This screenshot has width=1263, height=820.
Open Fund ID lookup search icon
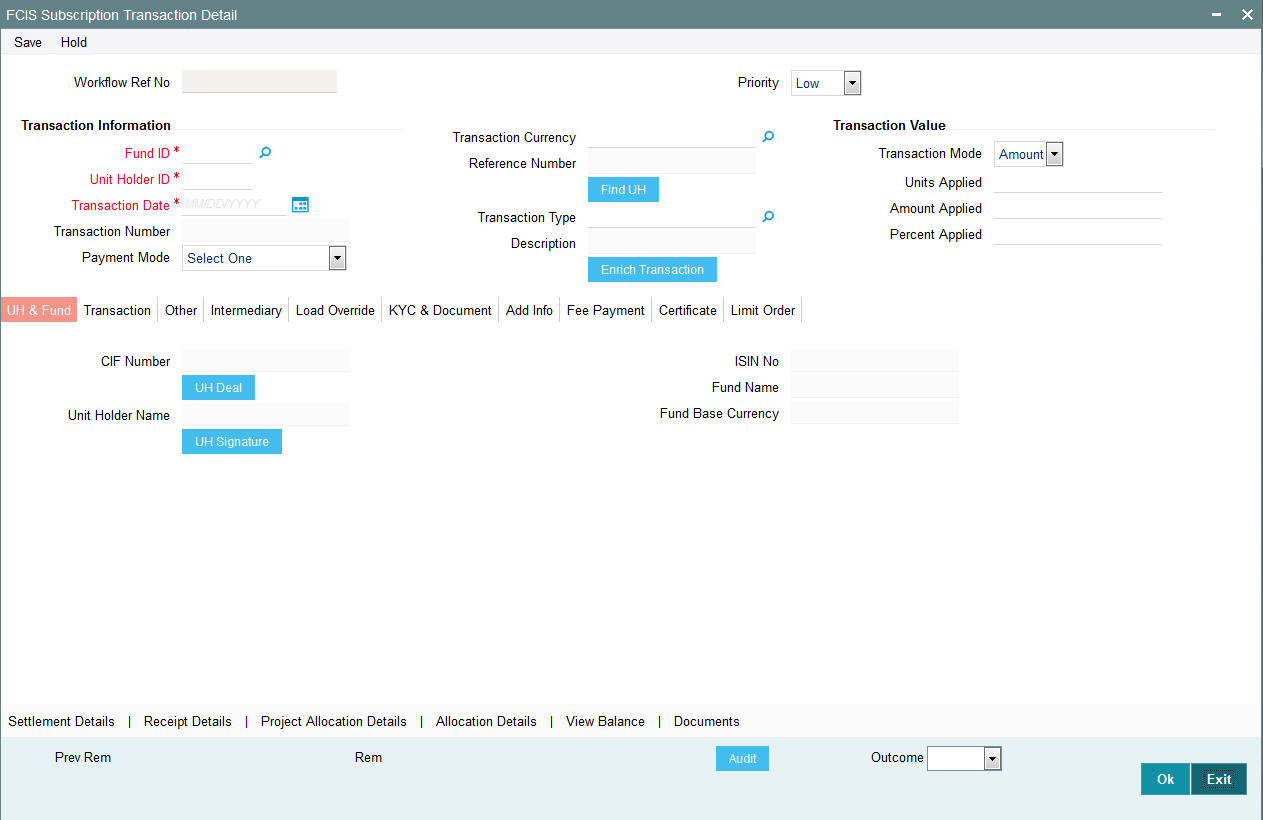265,153
